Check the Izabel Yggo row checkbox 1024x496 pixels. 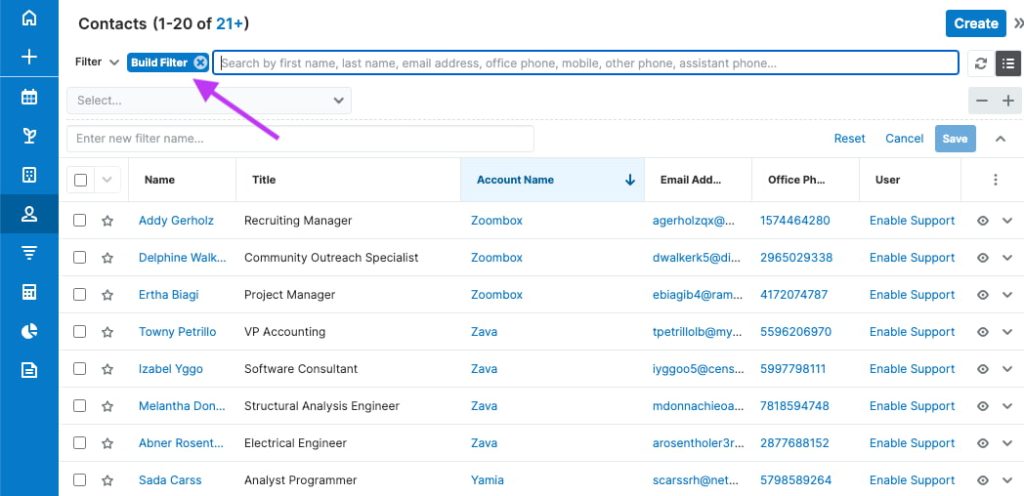(80, 369)
